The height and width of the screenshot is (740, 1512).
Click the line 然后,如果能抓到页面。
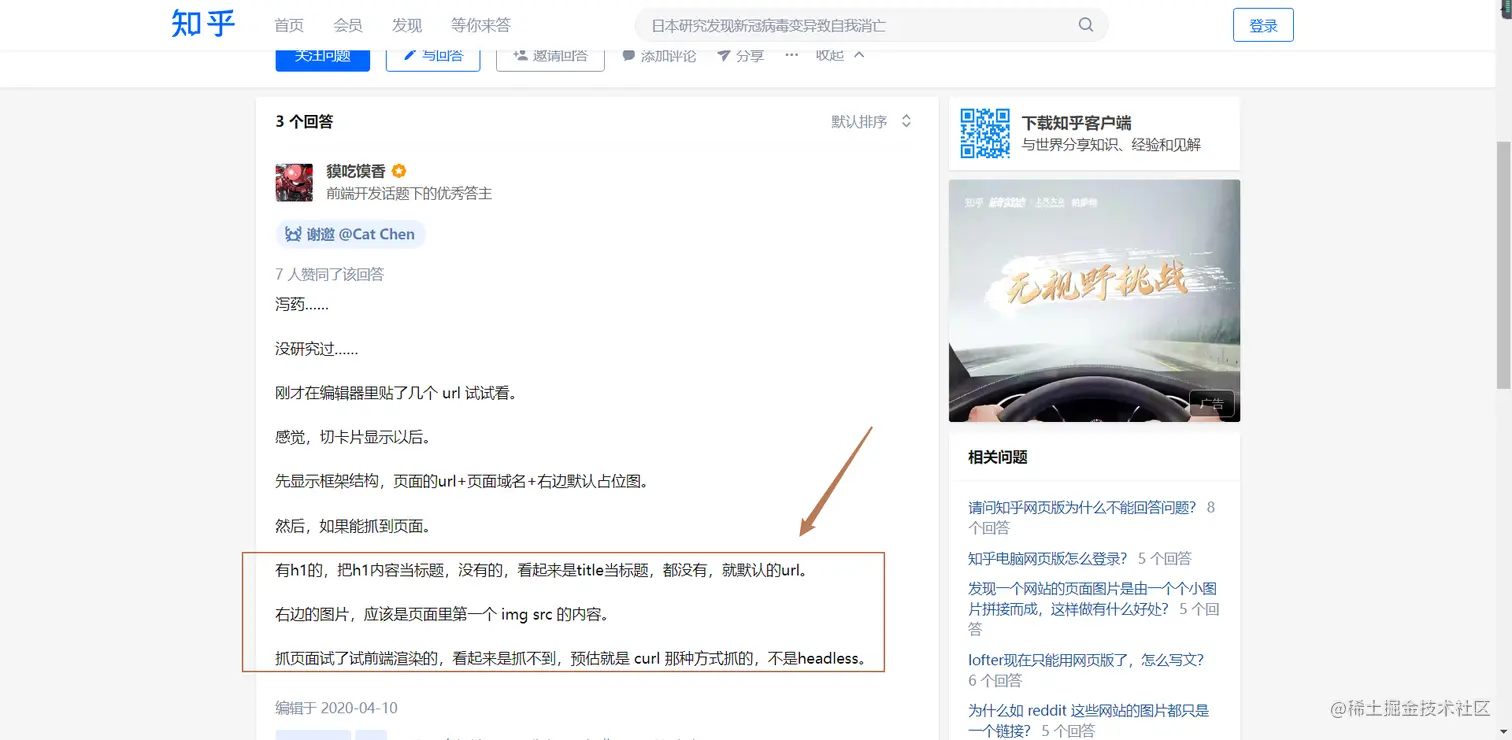click(x=353, y=526)
